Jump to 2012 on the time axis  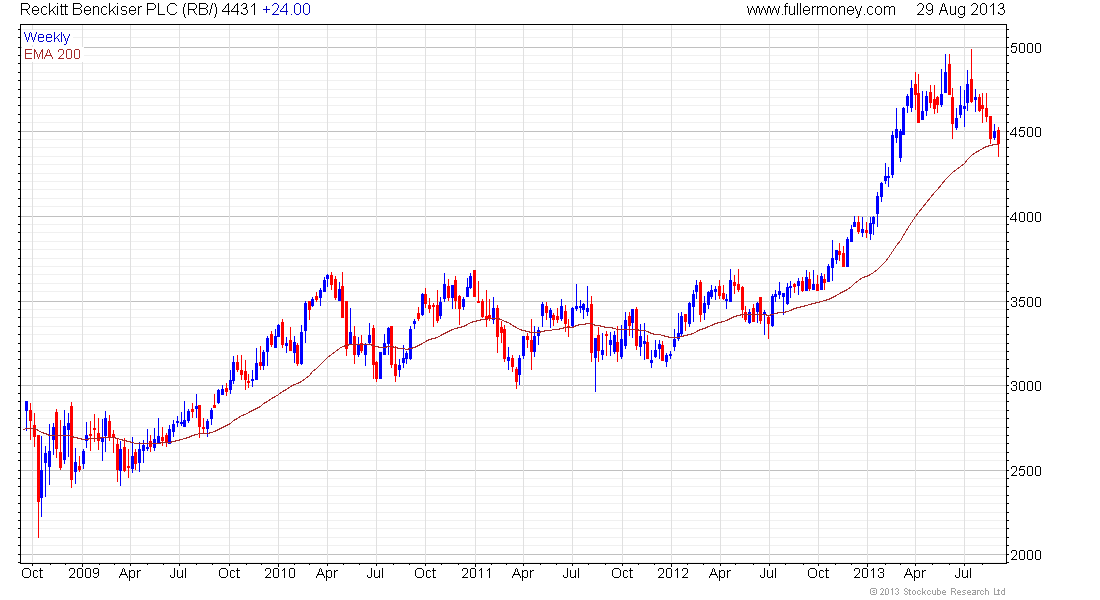point(672,574)
